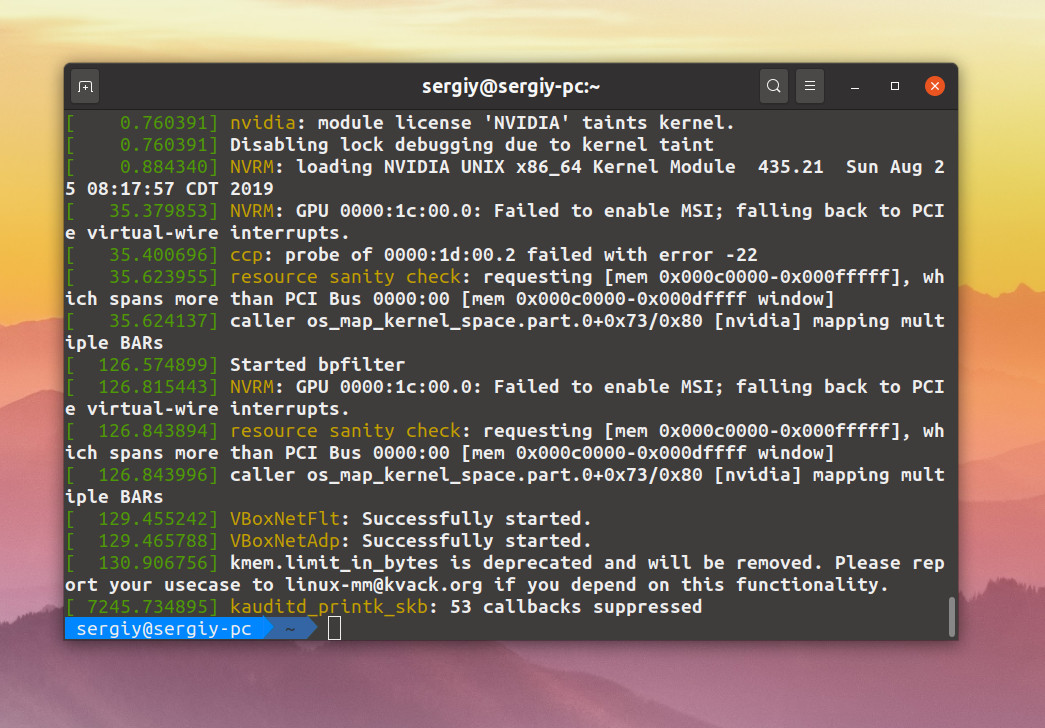1045x728 pixels.
Task: Click the terminal cursor block
Action: click(335, 628)
